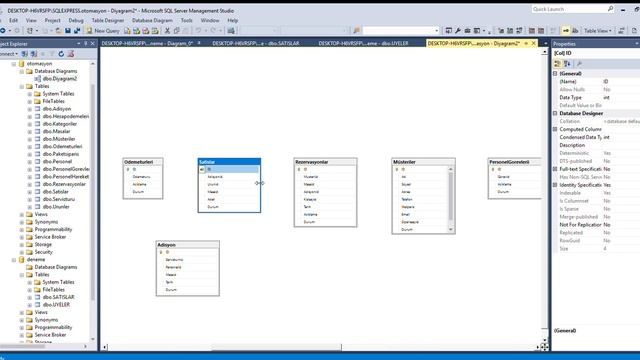Select dbo.SATISLAR under deneme tables
The width and height of the screenshot is (640, 360).
click(x=58, y=297)
